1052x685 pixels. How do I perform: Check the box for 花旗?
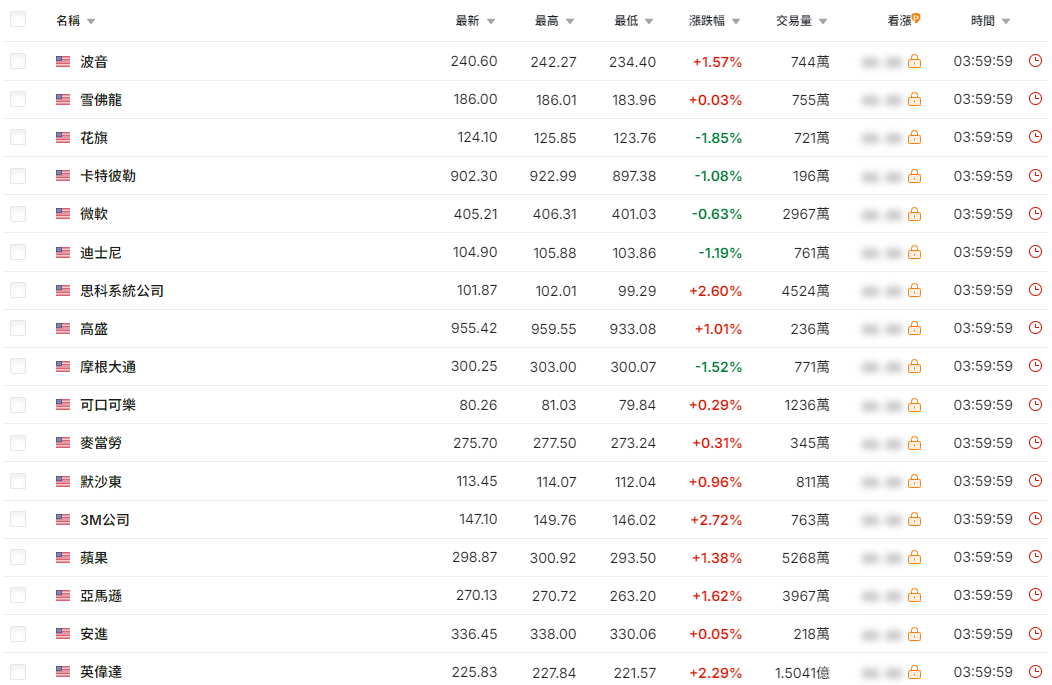(x=18, y=138)
